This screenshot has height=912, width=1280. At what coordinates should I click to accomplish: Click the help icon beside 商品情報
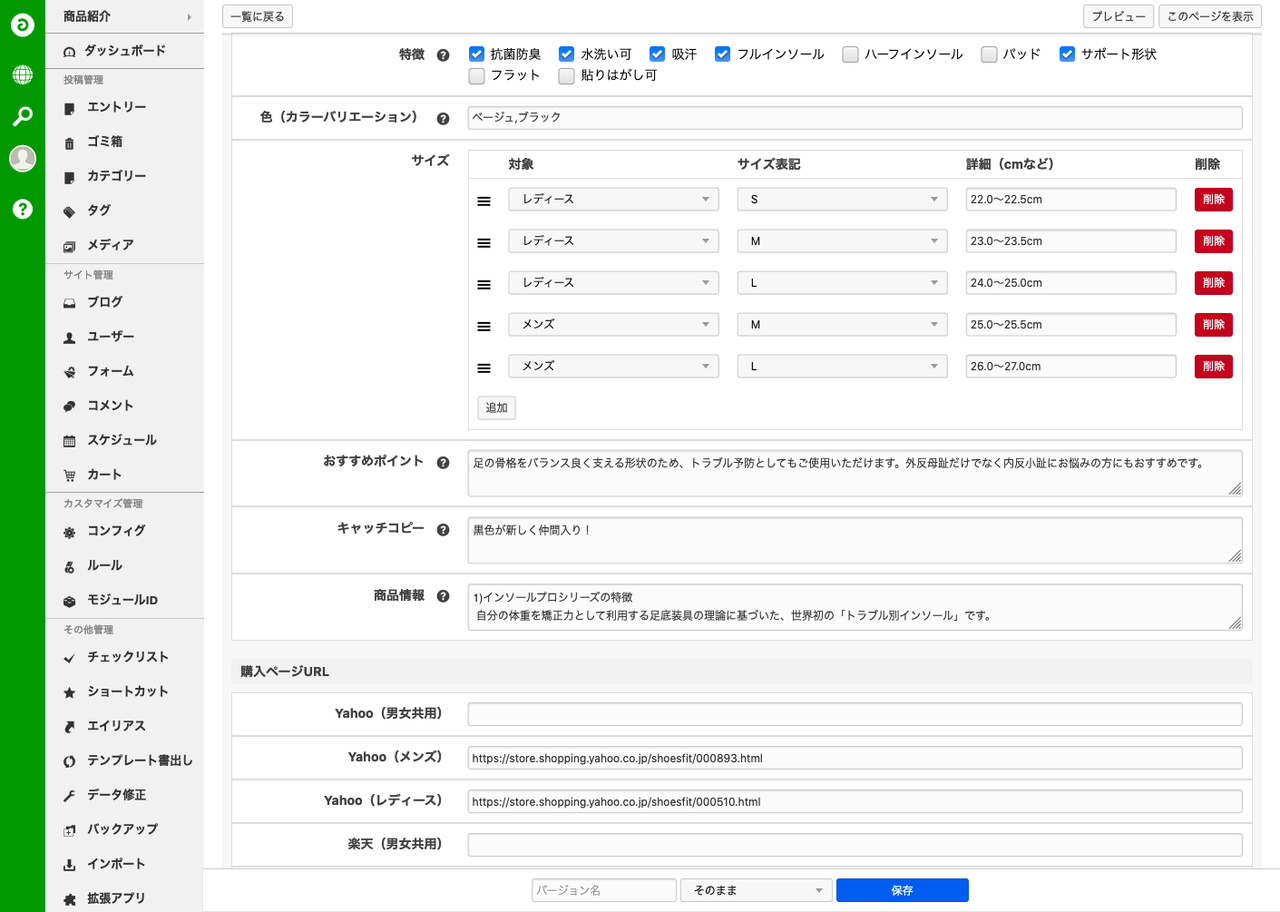(x=443, y=596)
